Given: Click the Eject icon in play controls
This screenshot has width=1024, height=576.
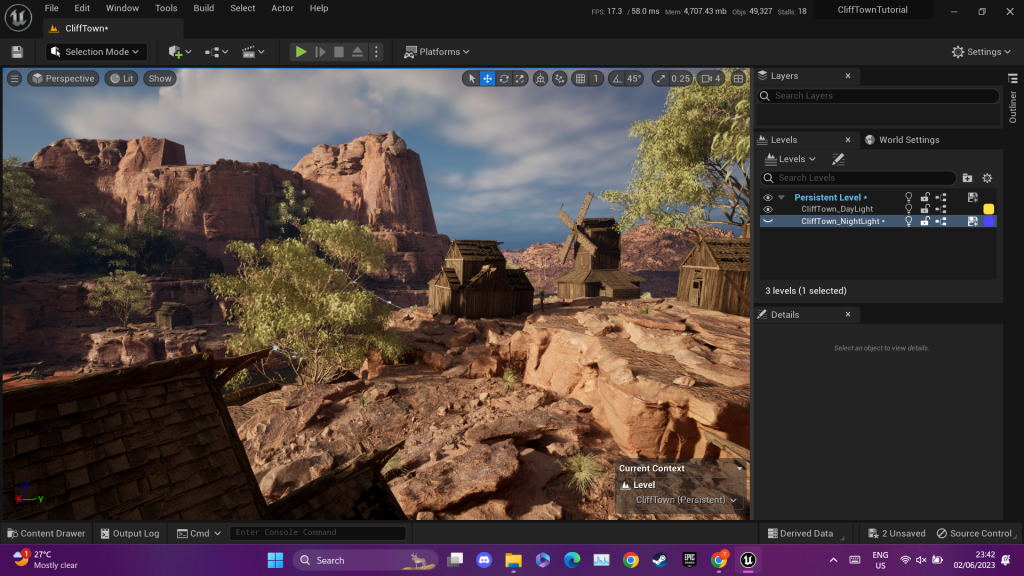Looking at the screenshot, I should [x=357, y=52].
